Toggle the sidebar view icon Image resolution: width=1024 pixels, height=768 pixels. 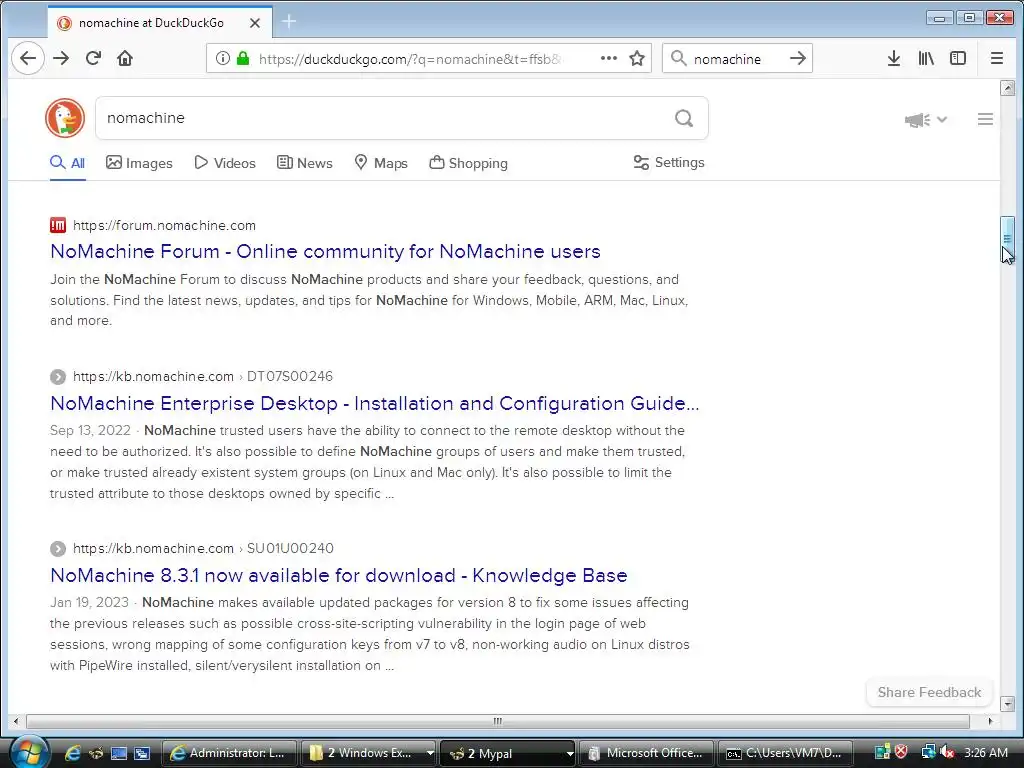pos(957,58)
